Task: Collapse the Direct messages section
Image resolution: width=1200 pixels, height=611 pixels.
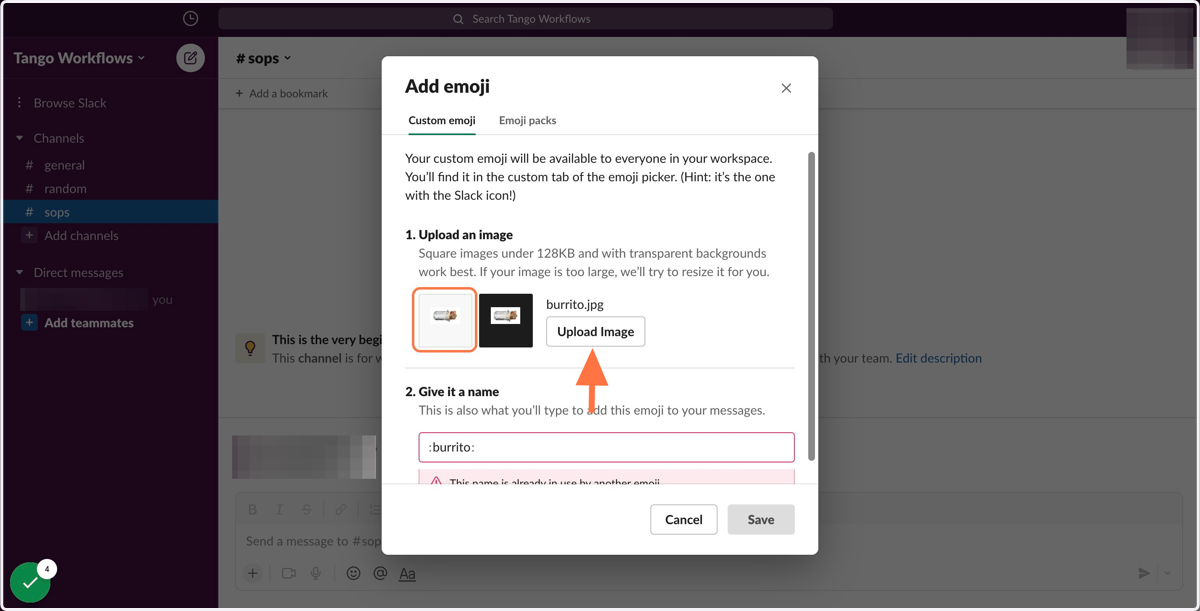Action: (19, 272)
